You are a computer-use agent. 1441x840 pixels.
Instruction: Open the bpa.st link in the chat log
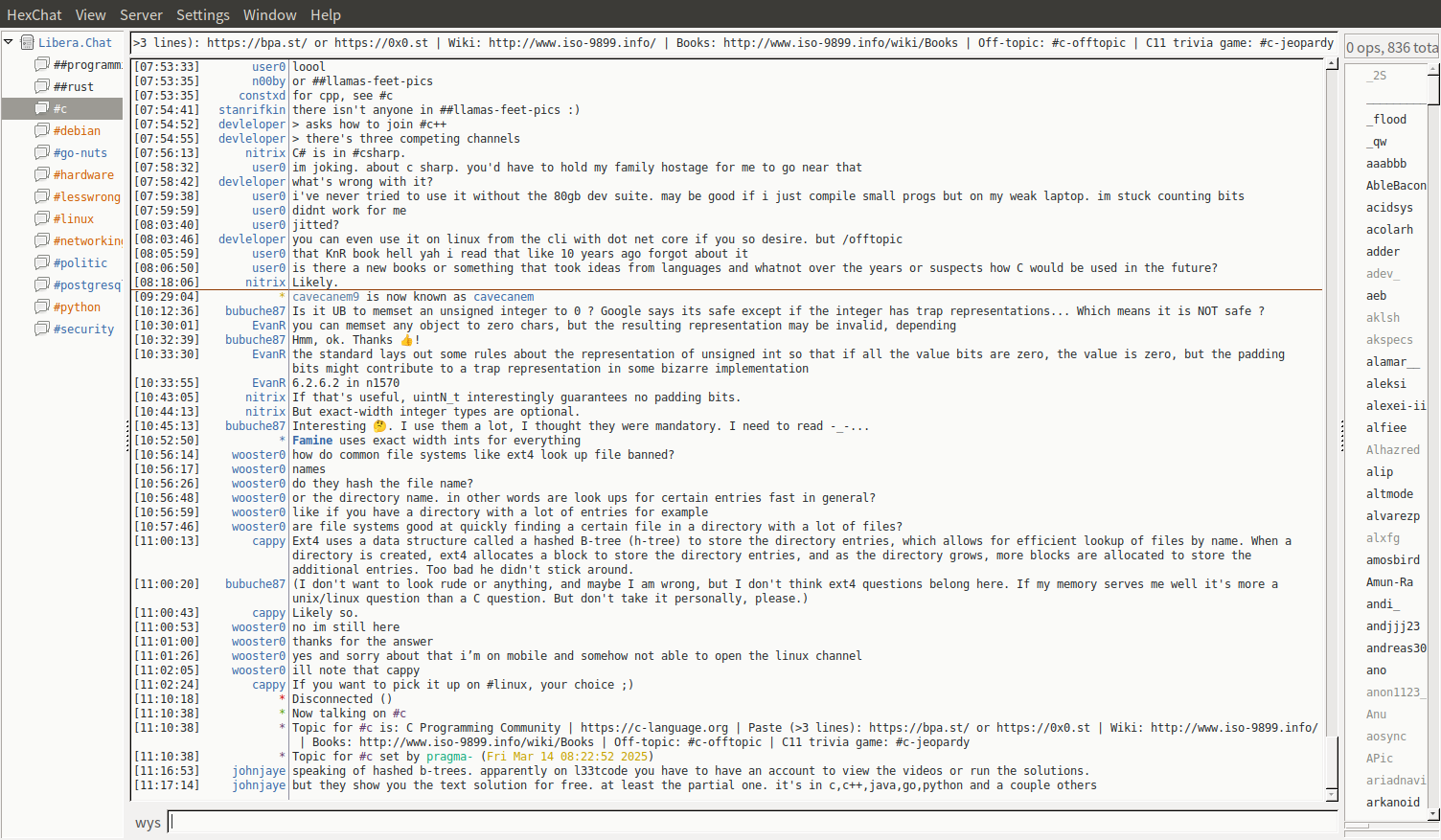point(919,728)
